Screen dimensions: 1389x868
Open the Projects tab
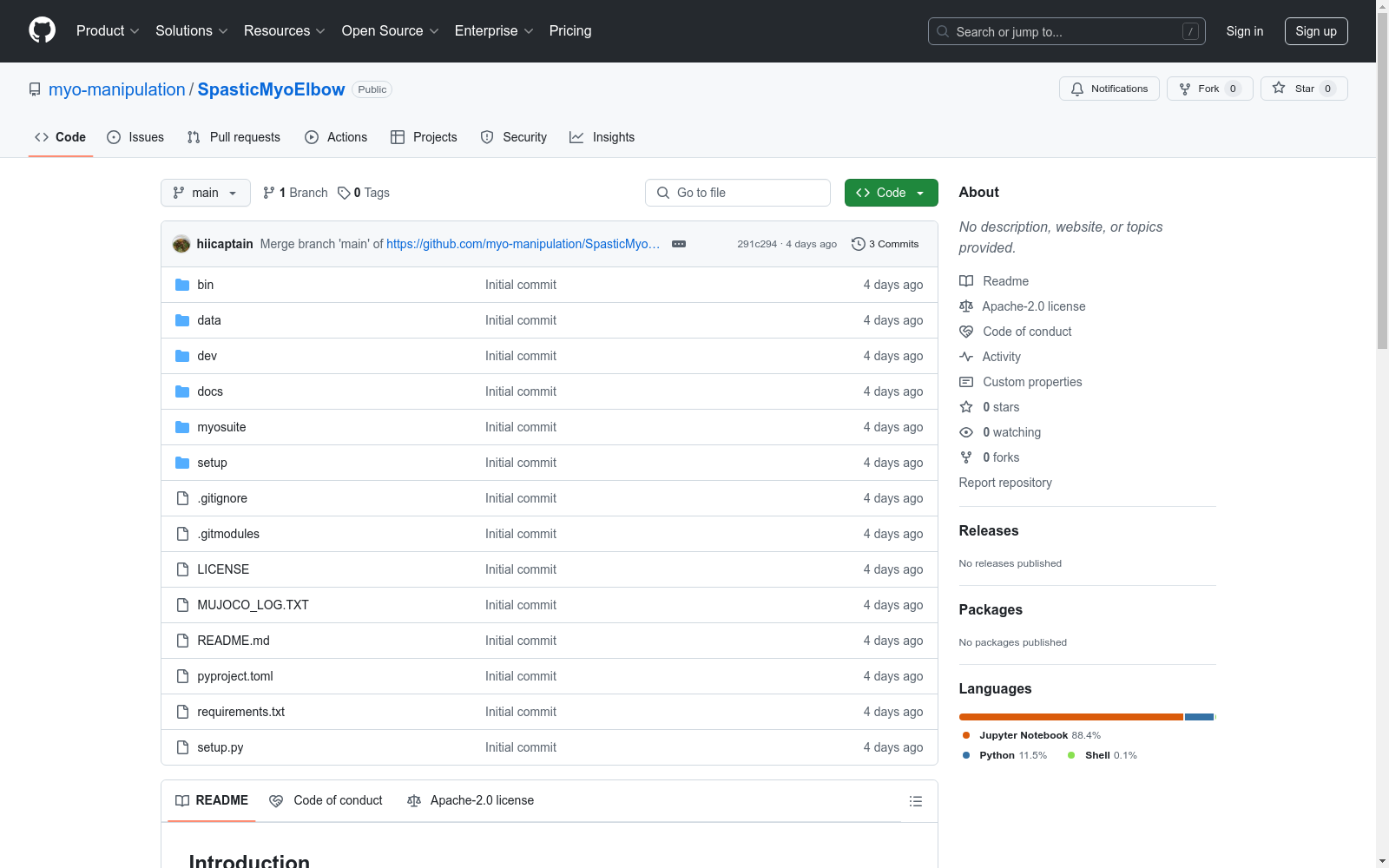pos(424,137)
